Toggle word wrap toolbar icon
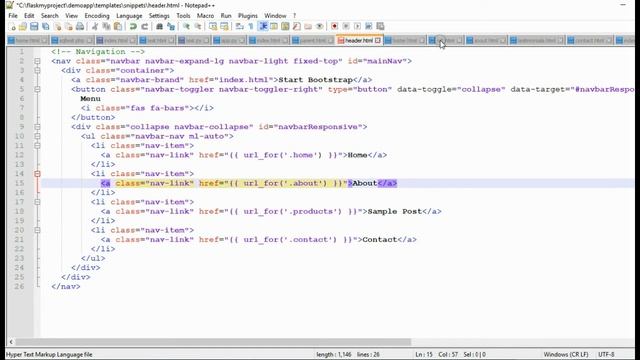640x360 pixels. pyautogui.click(x=240, y=27)
